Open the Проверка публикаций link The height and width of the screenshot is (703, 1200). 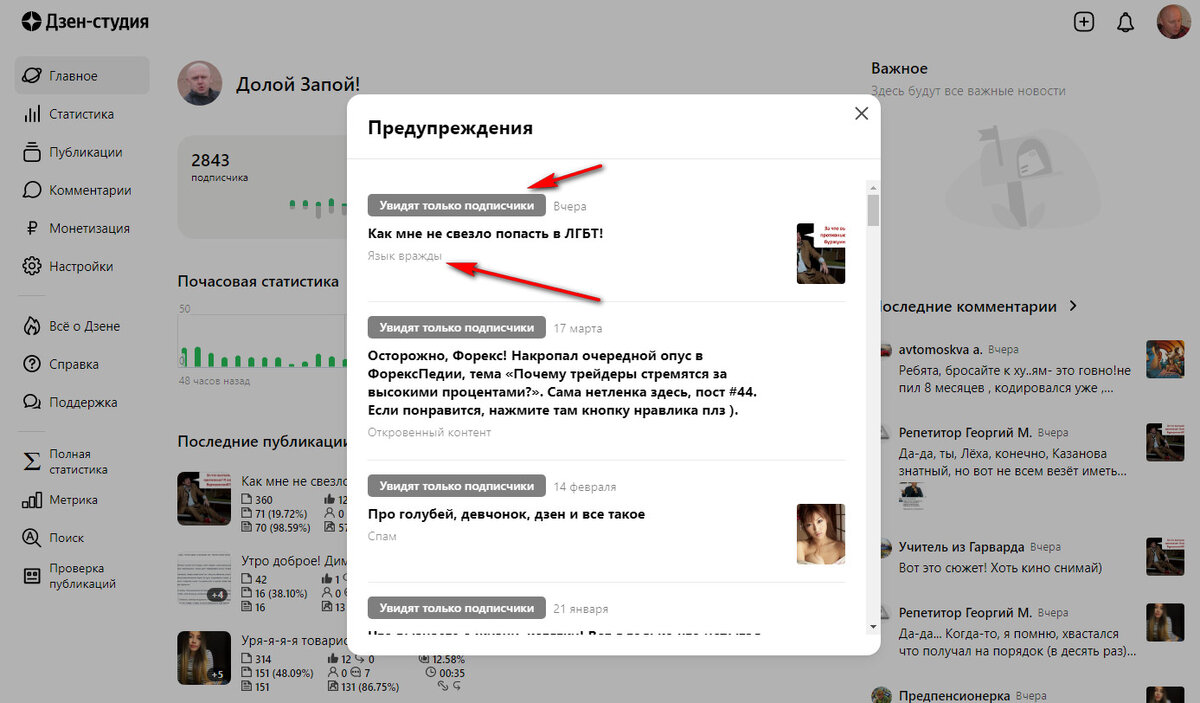coord(82,576)
